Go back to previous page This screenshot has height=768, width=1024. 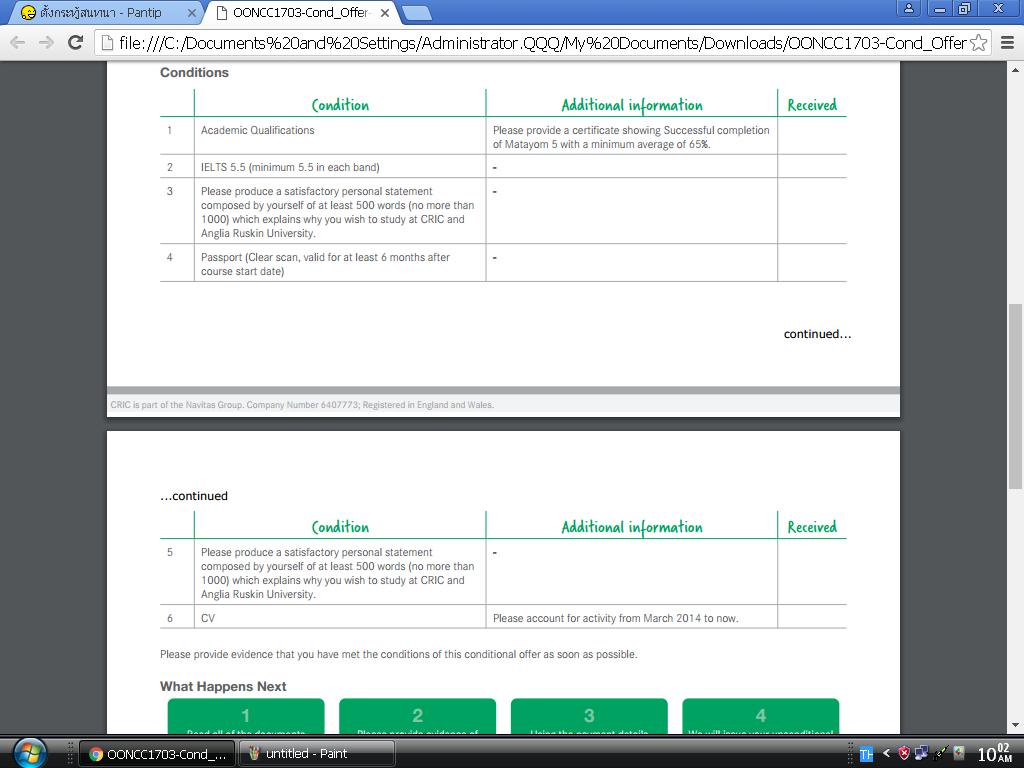pyautogui.click(x=18, y=43)
